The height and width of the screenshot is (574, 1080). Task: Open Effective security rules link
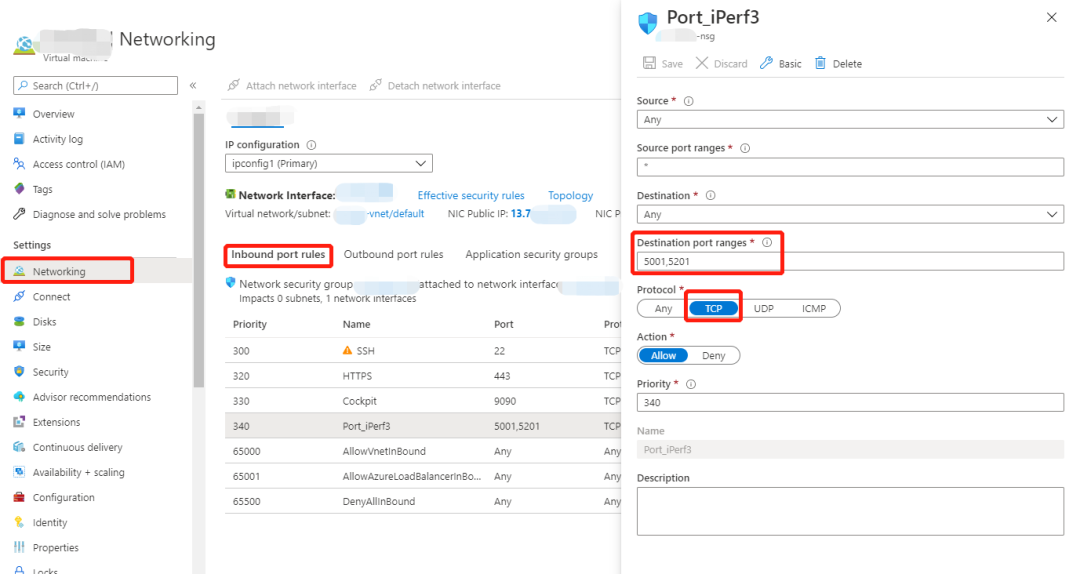471,196
